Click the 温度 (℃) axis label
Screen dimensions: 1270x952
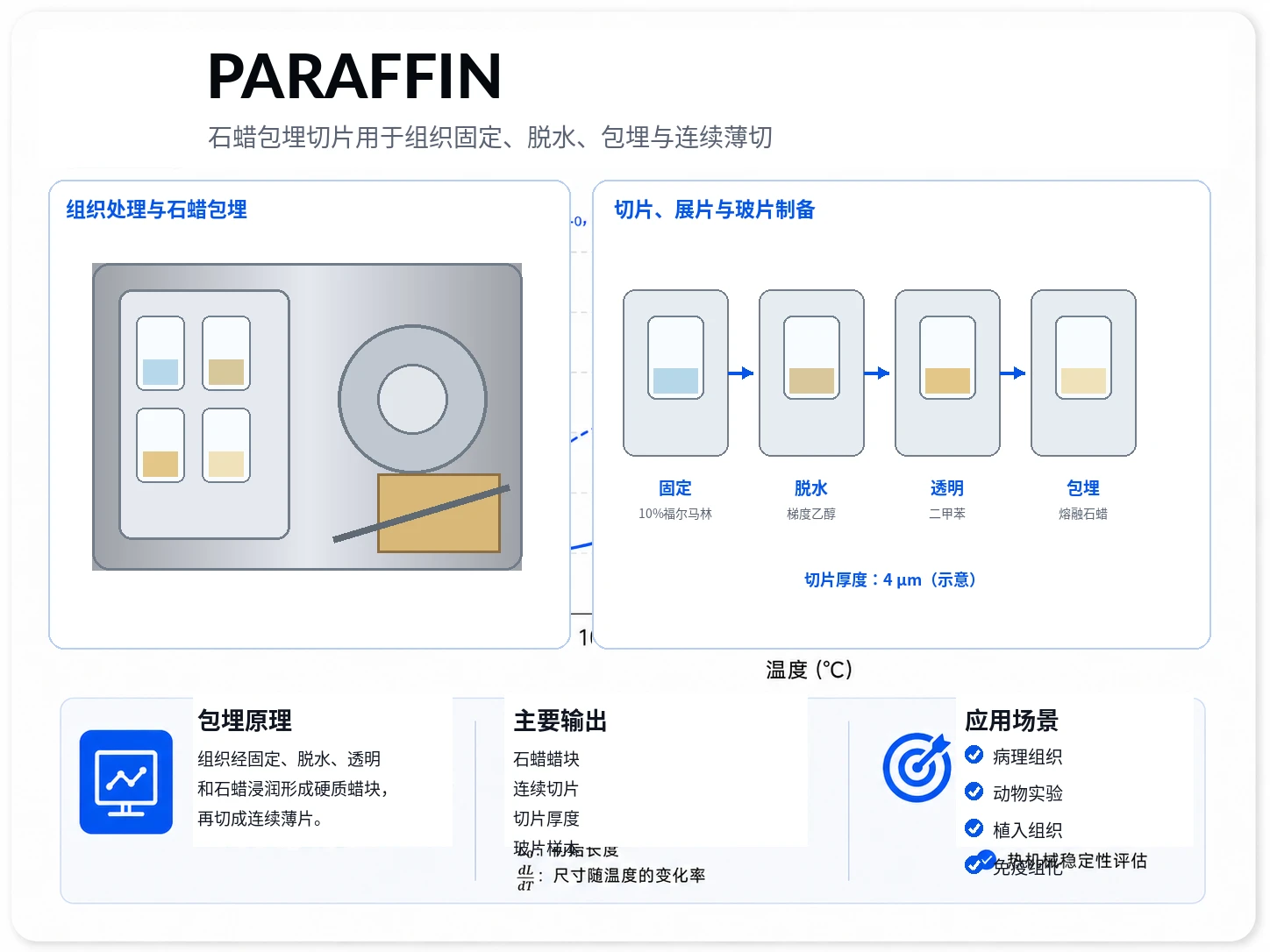(x=809, y=670)
